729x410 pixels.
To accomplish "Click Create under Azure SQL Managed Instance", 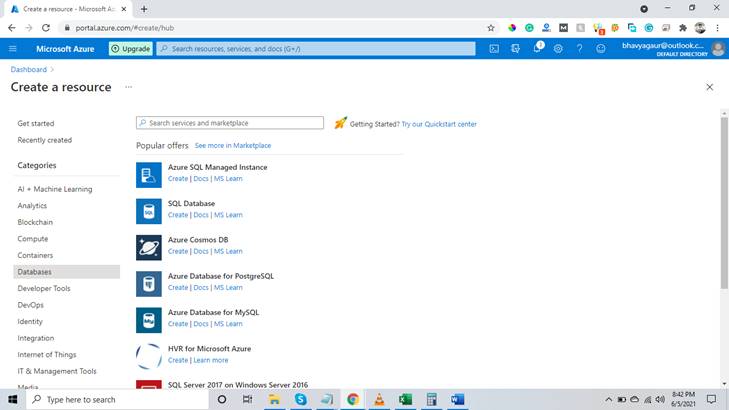I will [x=178, y=179].
